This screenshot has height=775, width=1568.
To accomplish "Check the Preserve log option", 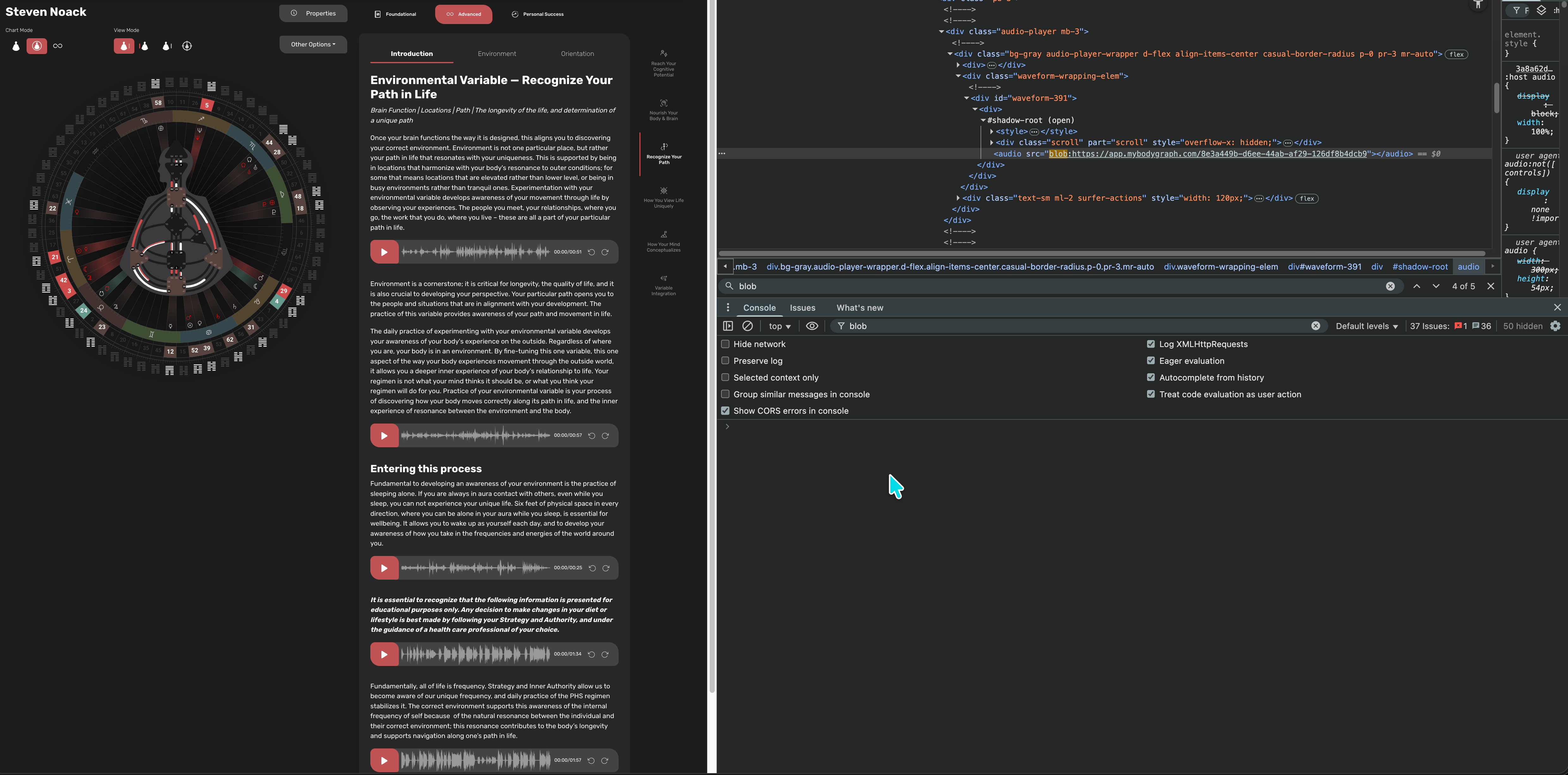I will tap(725, 361).
